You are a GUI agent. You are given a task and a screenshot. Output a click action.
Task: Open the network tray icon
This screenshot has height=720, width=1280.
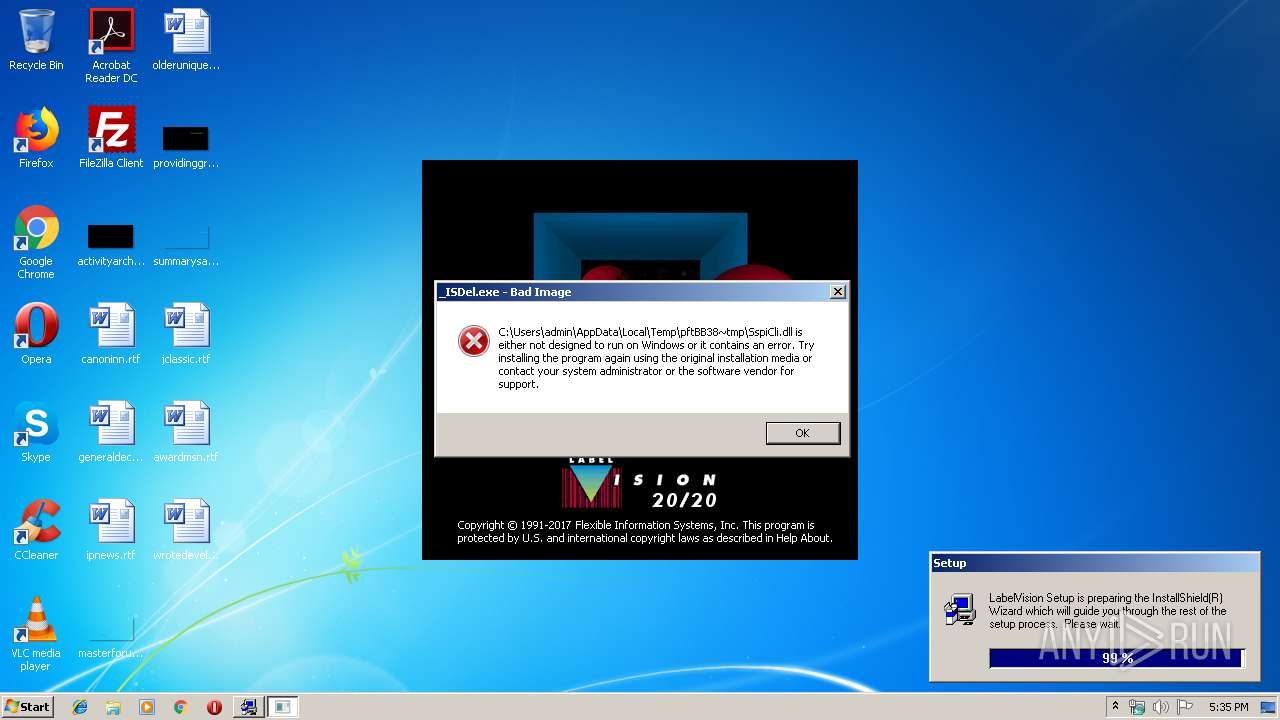pyautogui.click(x=1137, y=707)
